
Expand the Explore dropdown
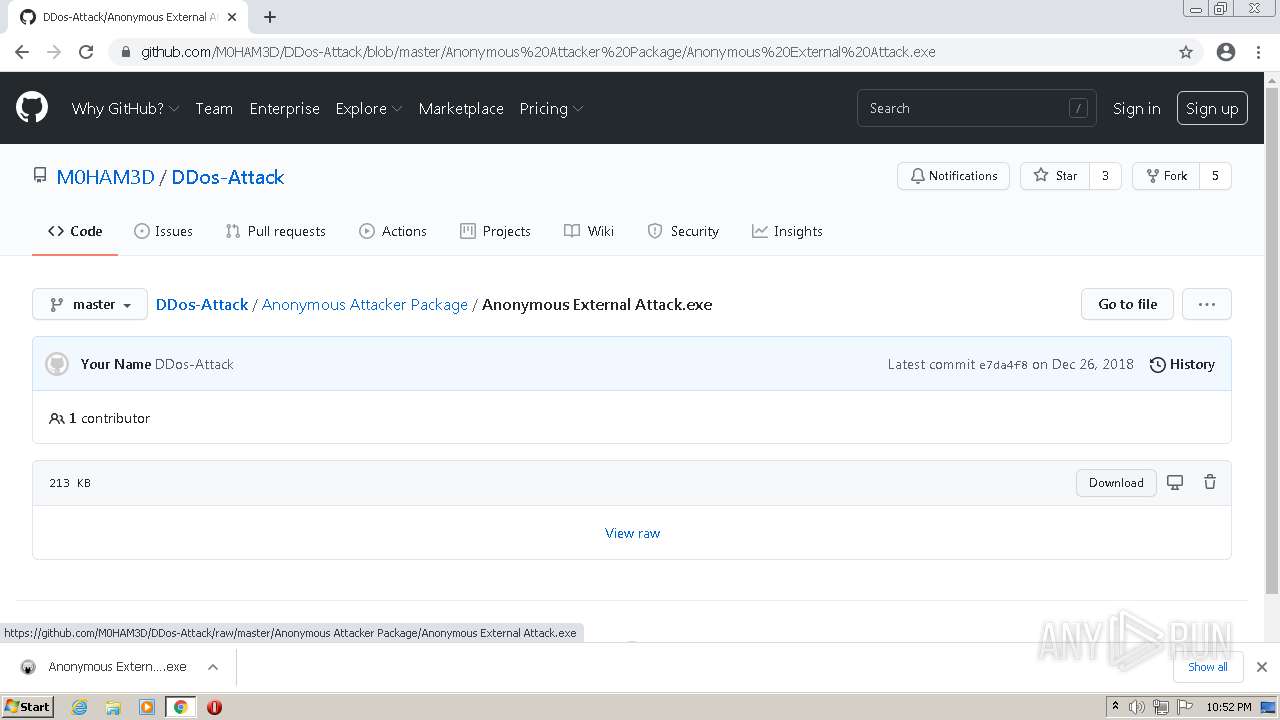click(369, 108)
